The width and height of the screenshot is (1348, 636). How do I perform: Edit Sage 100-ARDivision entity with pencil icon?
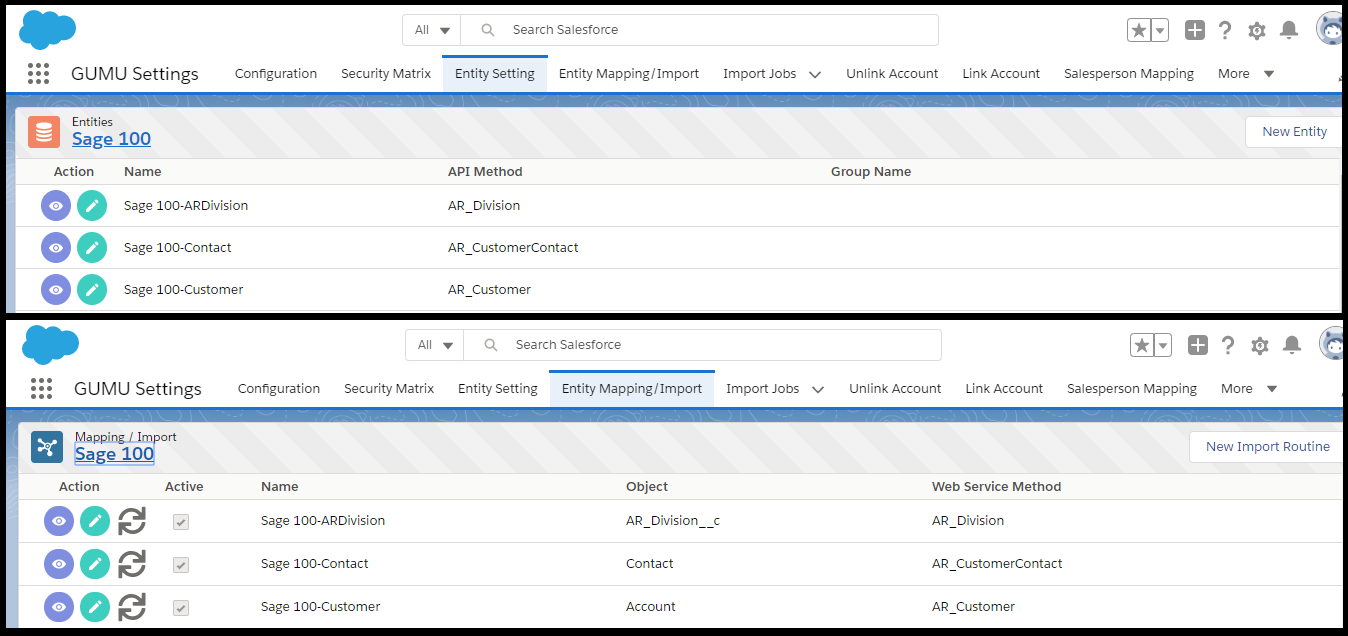92,206
